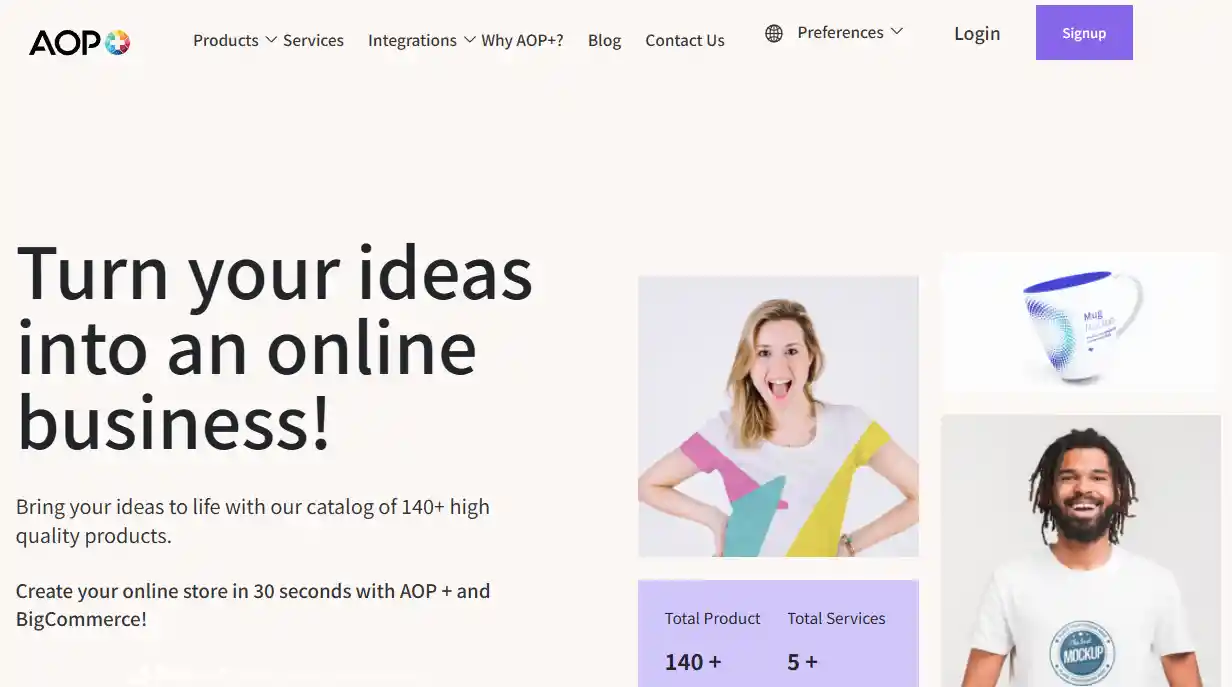Click the man in mockup t-shirt image
Screen dimensions: 1232x687
pos(1081,550)
